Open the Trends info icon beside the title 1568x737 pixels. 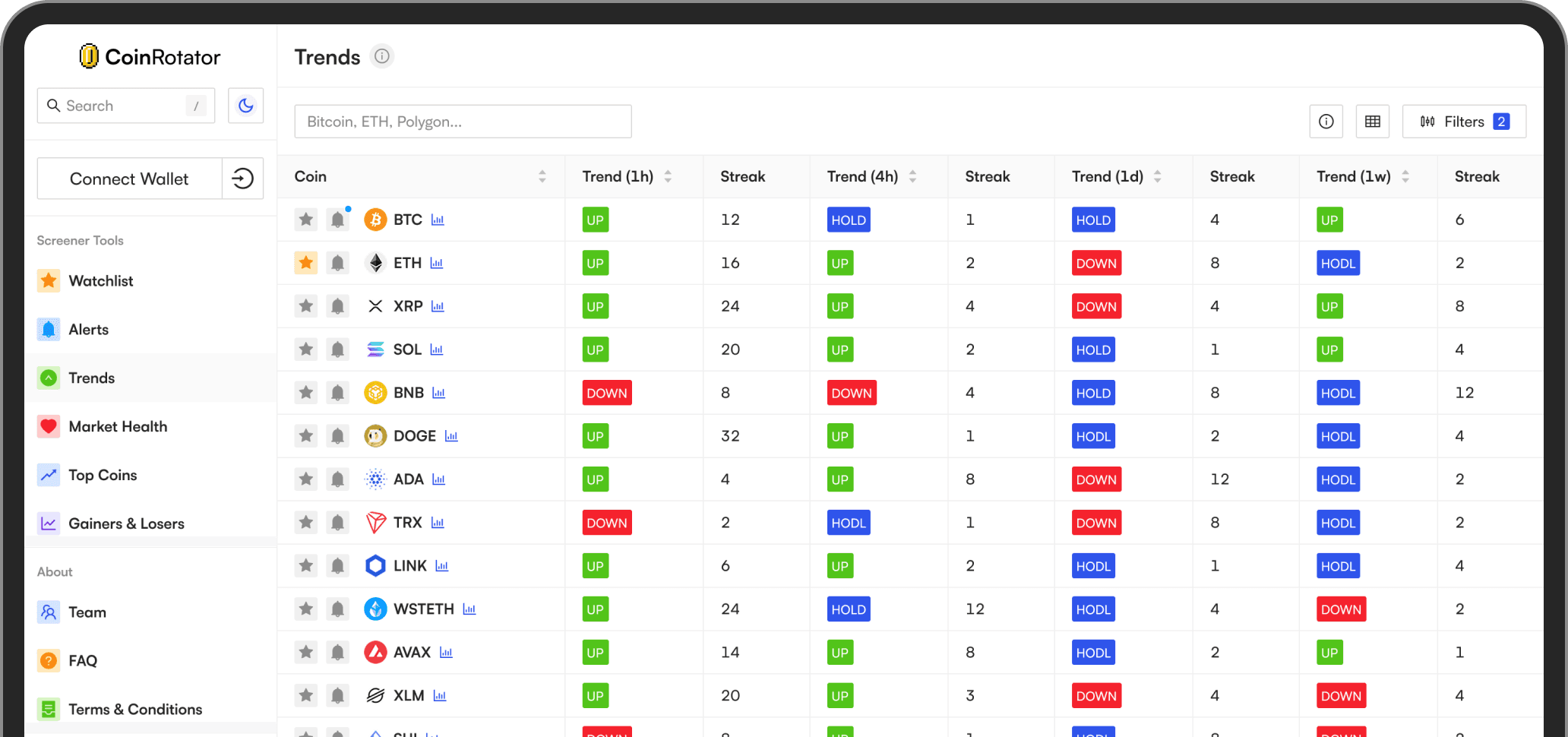(382, 56)
